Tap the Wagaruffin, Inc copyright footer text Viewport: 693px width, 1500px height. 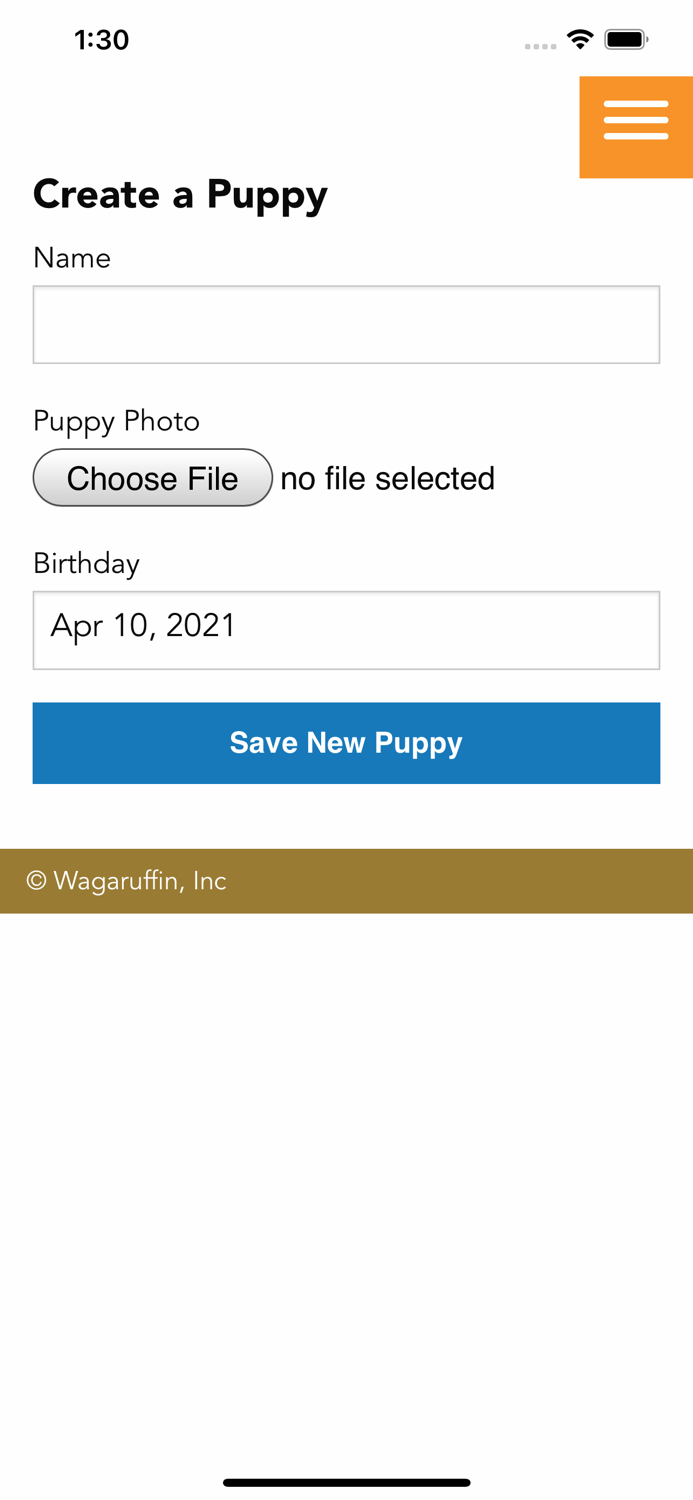coord(126,881)
